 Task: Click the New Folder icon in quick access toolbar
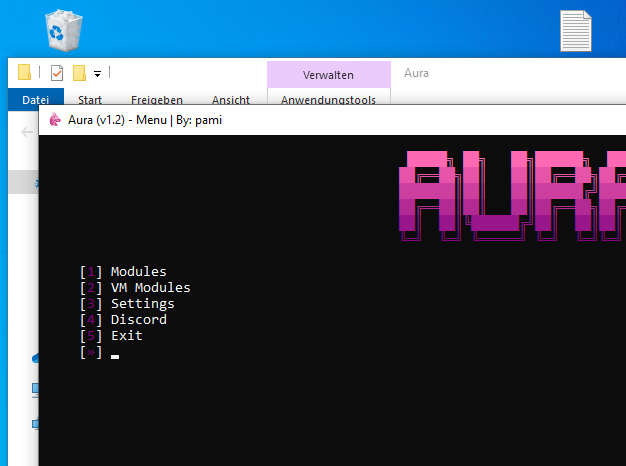tap(79, 73)
